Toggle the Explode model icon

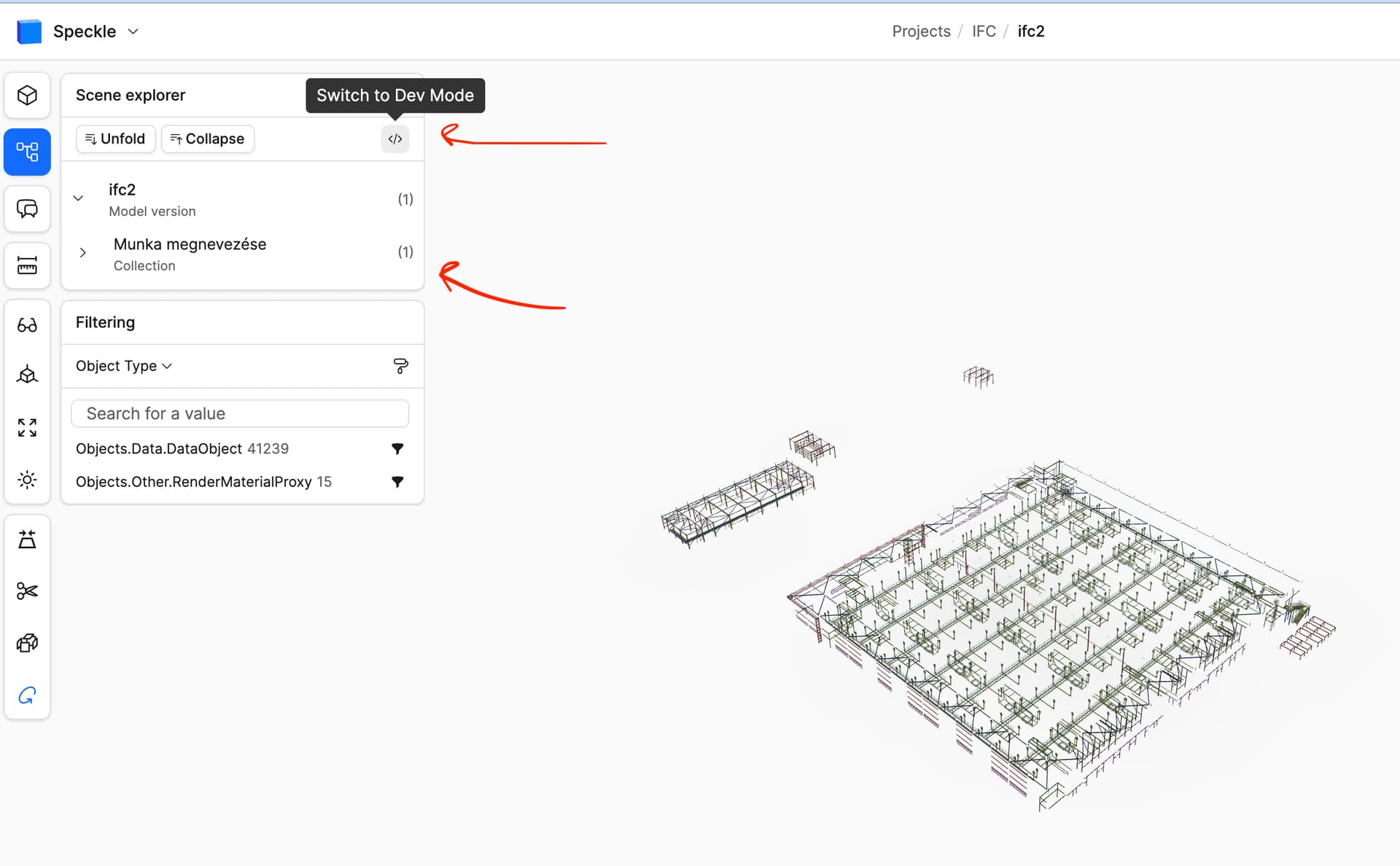[x=27, y=643]
